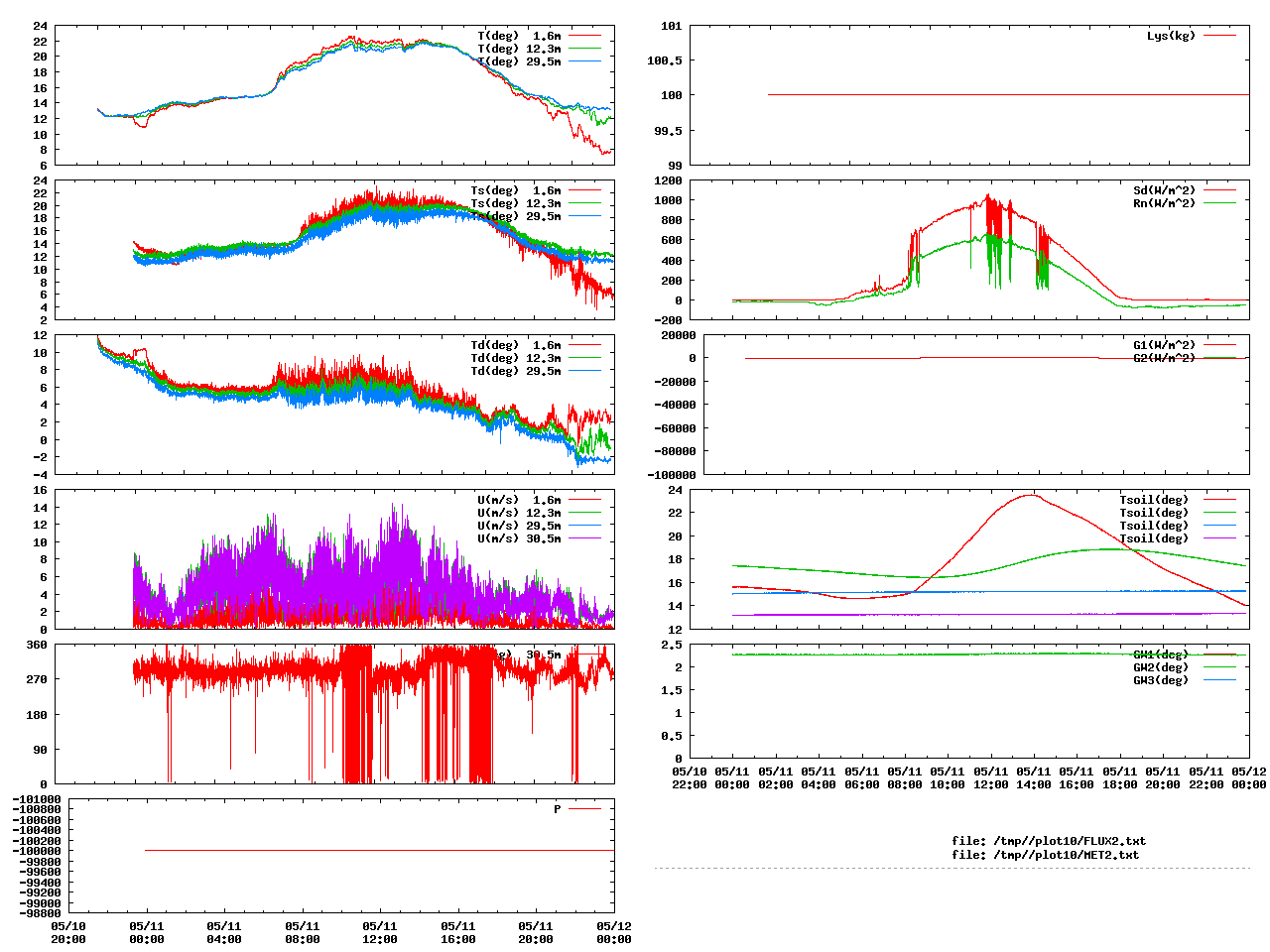Click the "05/11 22:00" time axis label

click(x=1206, y=777)
